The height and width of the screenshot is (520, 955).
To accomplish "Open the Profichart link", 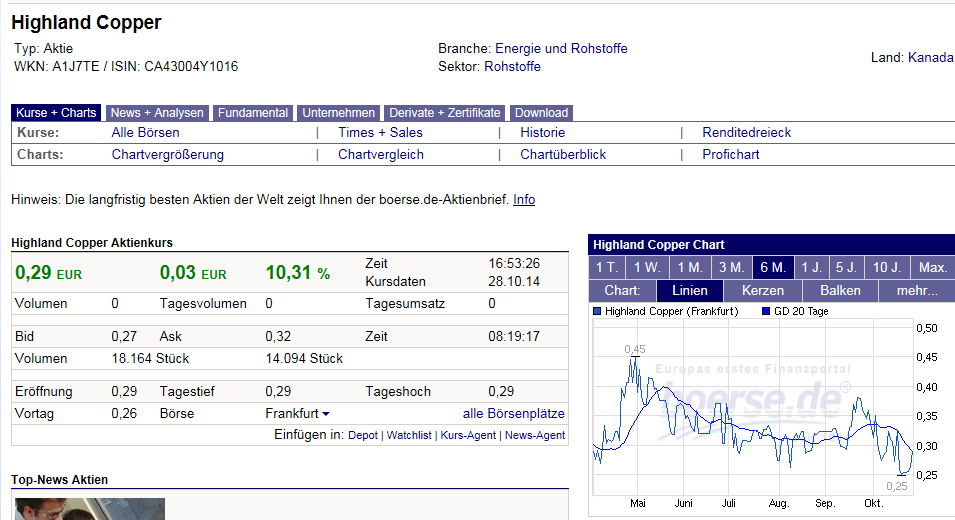I will (x=731, y=155).
